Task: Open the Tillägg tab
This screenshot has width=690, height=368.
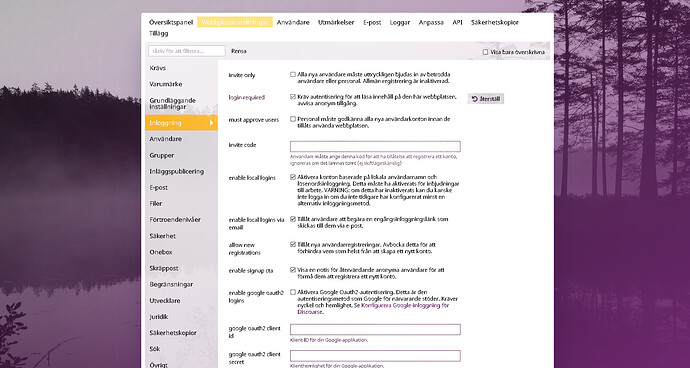Action: pos(158,33)
